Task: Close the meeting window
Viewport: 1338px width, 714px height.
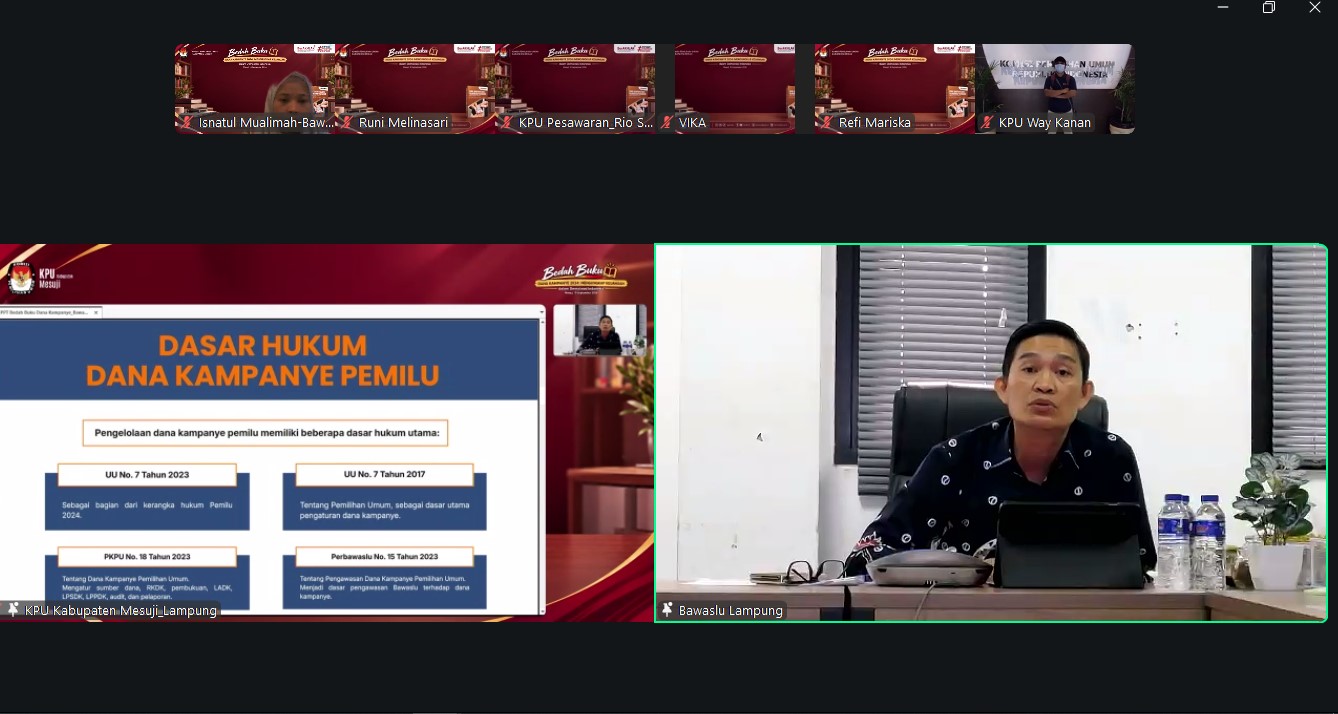Action: click(x=1315, y=8)
